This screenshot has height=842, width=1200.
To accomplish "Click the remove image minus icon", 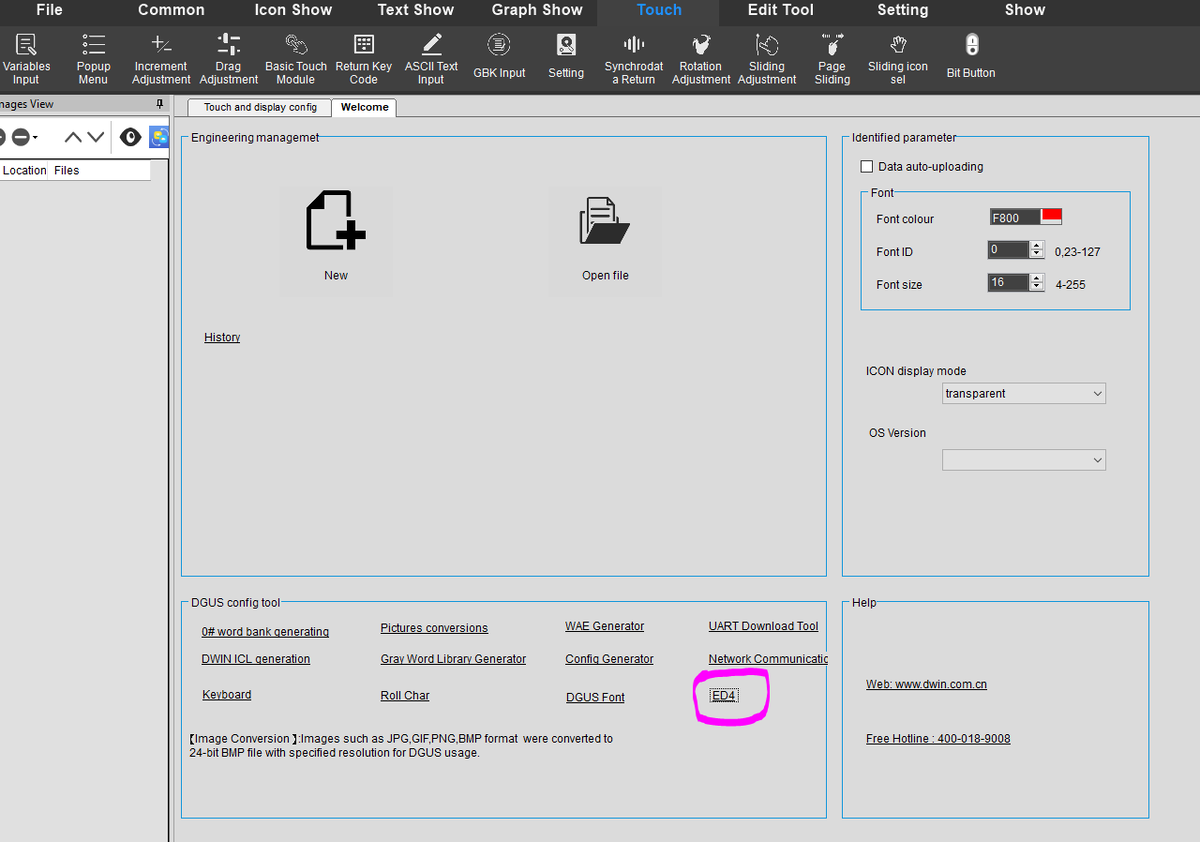I will [x=19, y=138].
